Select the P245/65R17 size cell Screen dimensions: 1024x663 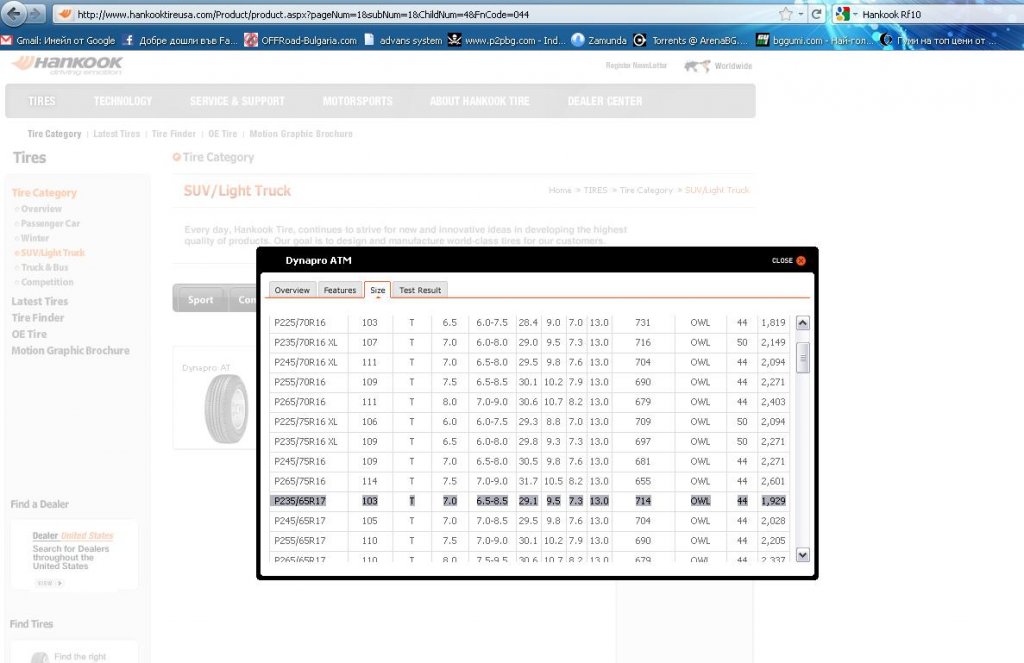click(x=308, y=521)
